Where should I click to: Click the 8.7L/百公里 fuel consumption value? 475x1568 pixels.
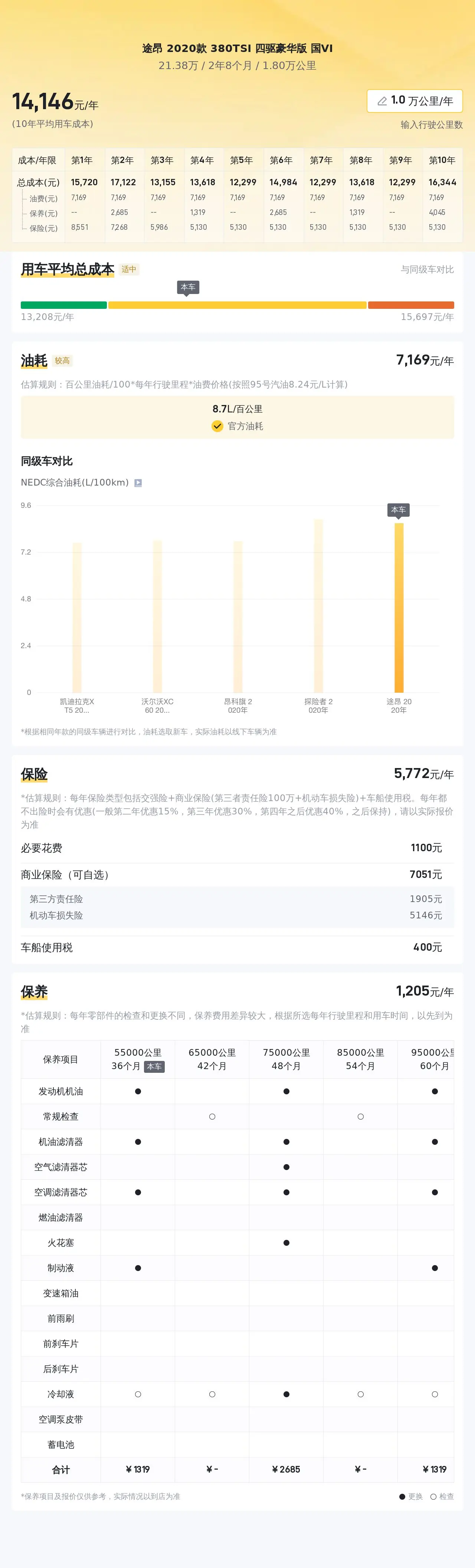pyautogui.click(x=237, y=409)
